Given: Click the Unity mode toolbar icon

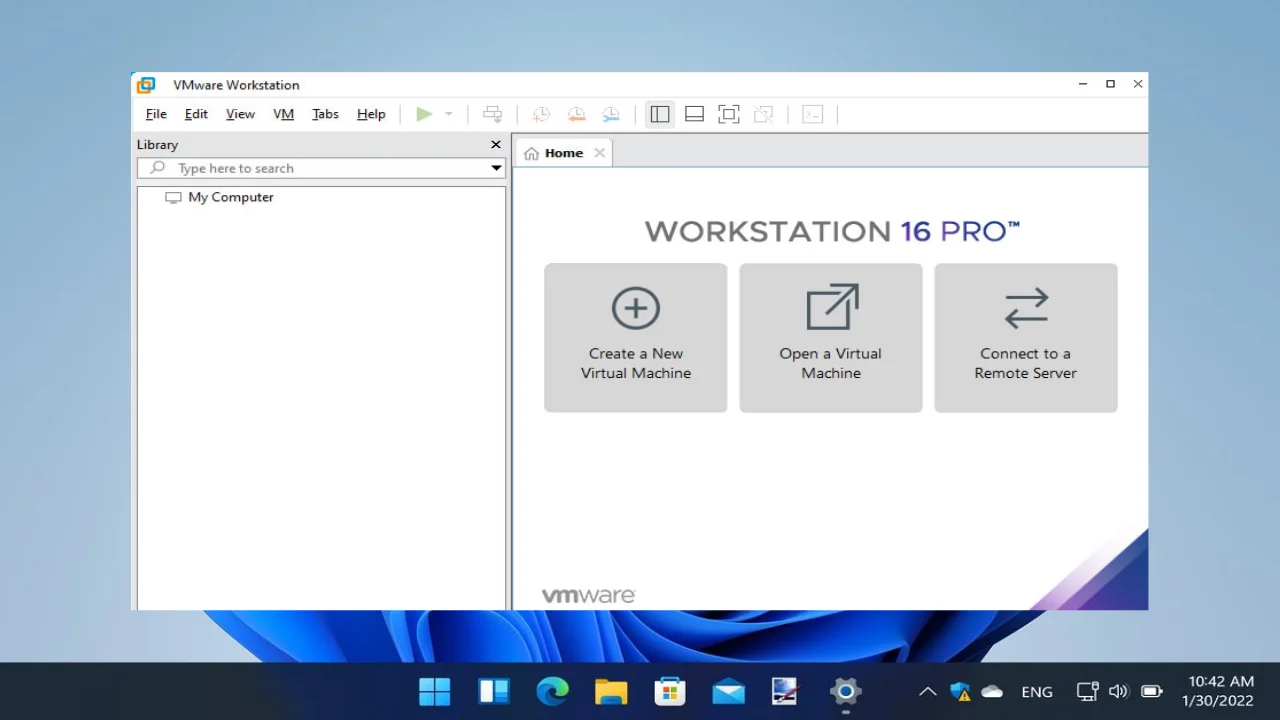Looking at the screenshot, I should 763,114.
